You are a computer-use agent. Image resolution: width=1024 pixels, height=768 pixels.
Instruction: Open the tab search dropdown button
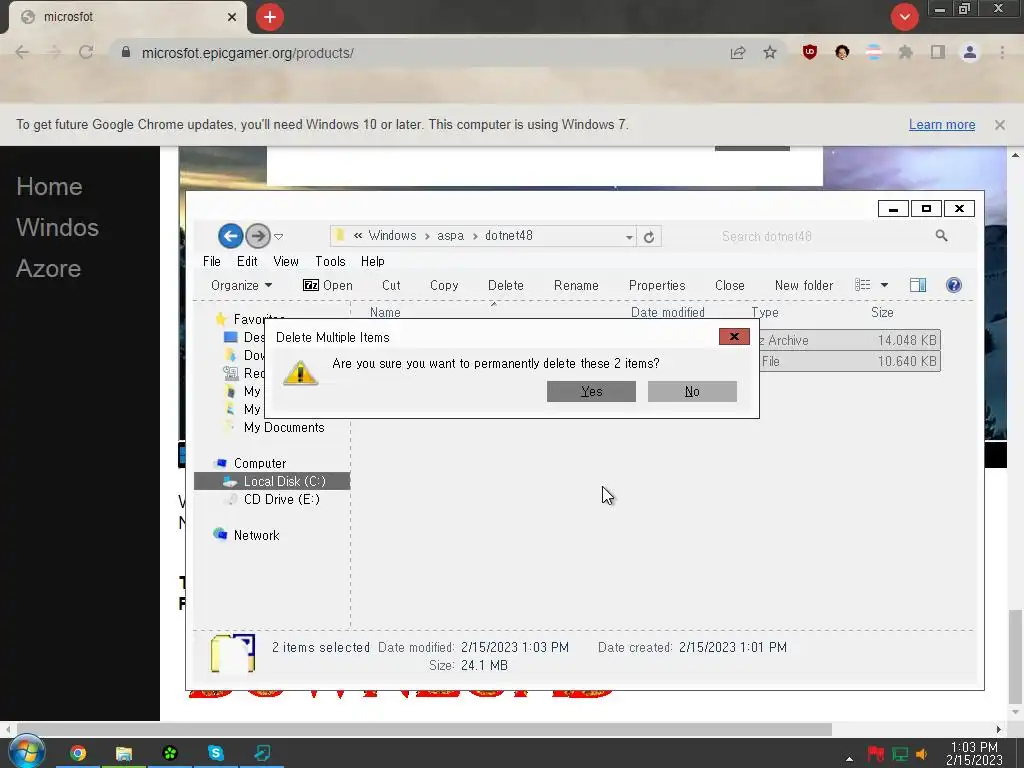point(904,17)
